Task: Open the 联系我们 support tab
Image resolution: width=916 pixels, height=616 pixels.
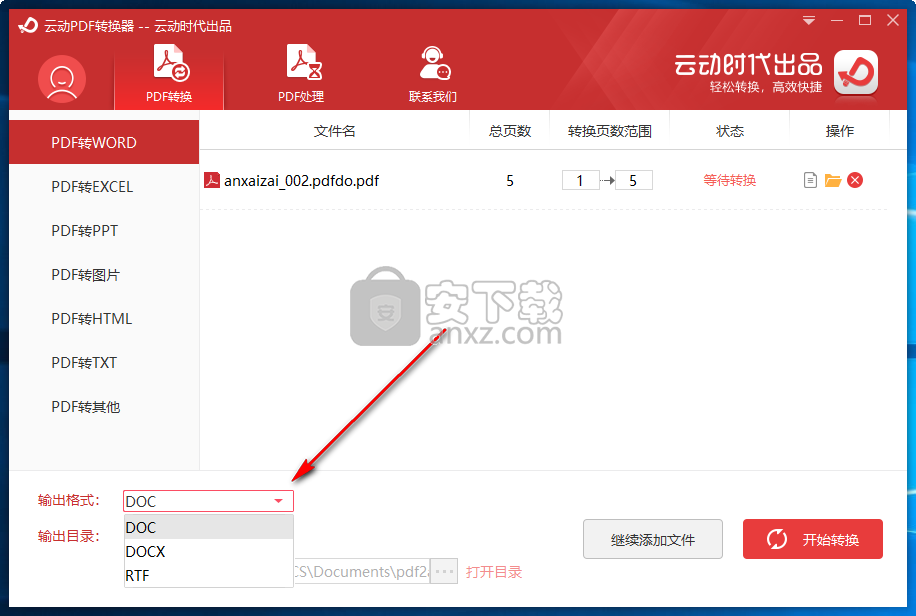Action: pos(433,74)
